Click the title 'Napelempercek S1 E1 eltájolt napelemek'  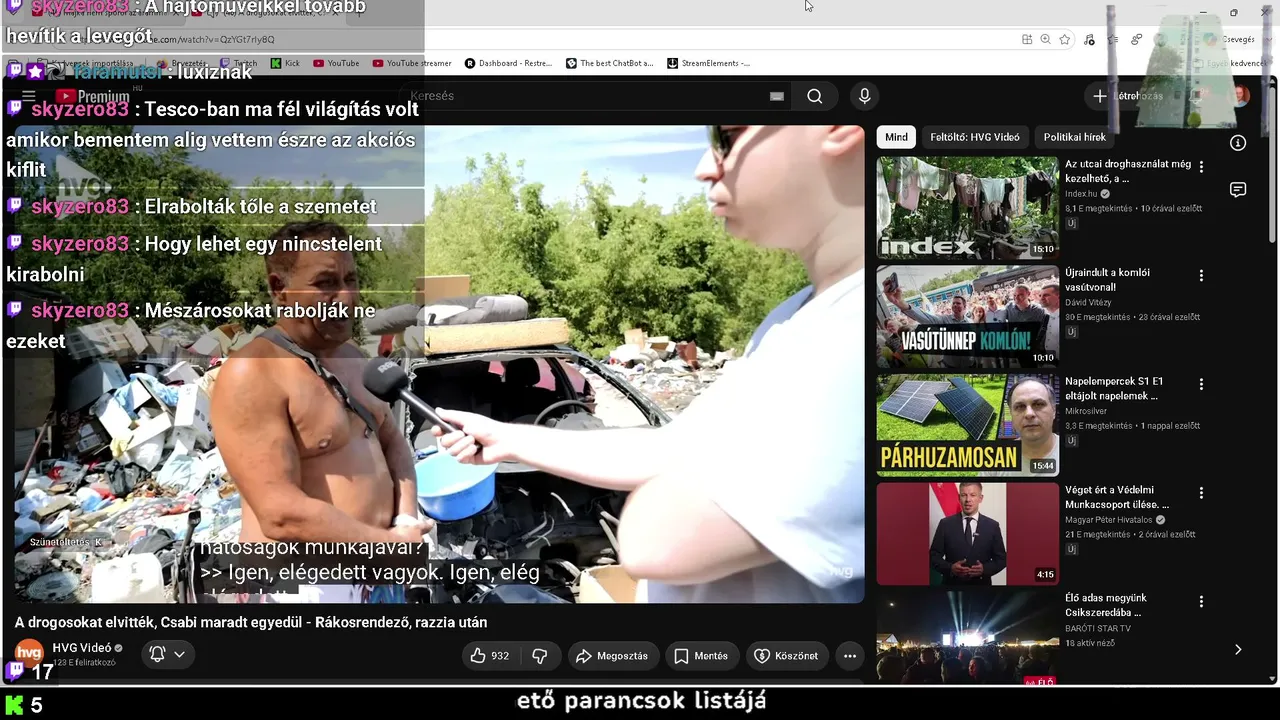(x=1114, y=389)
